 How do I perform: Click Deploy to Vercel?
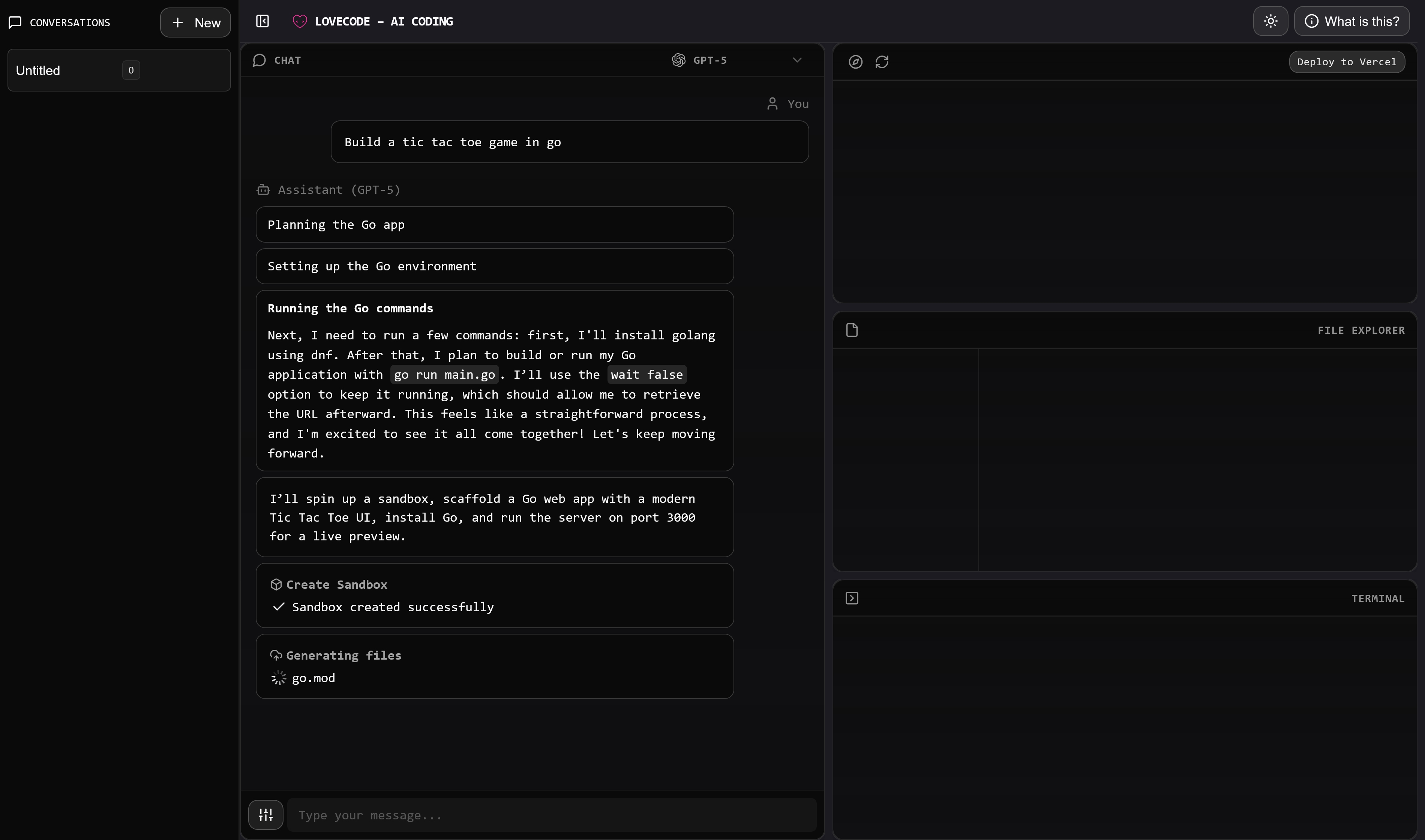tap(1346, 62)
